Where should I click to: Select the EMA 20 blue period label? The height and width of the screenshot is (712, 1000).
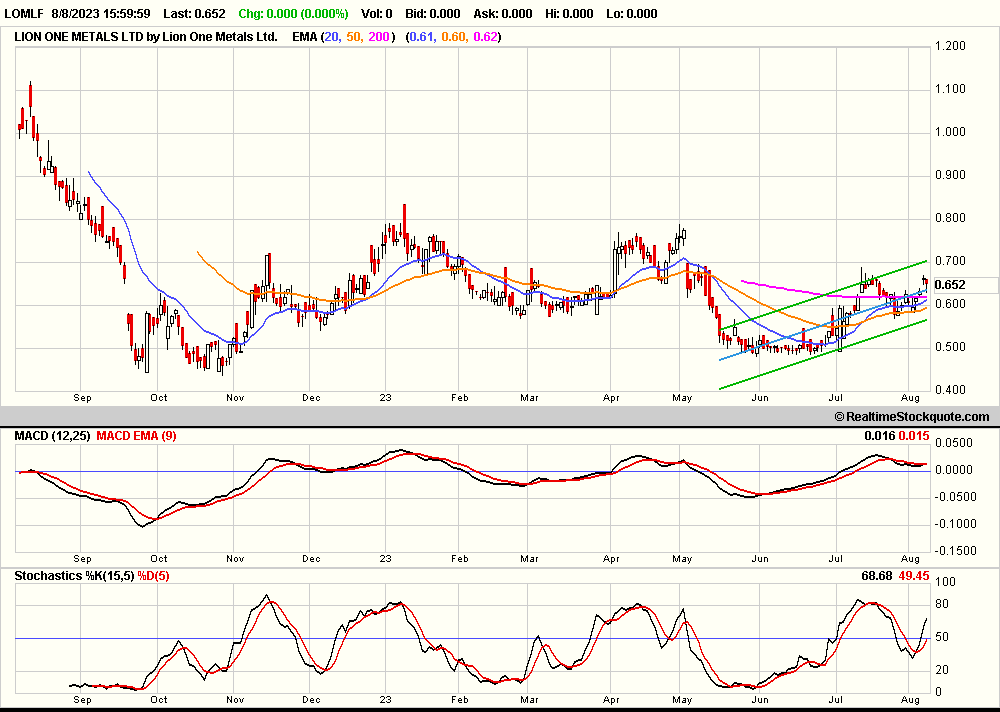coord(334,37)
